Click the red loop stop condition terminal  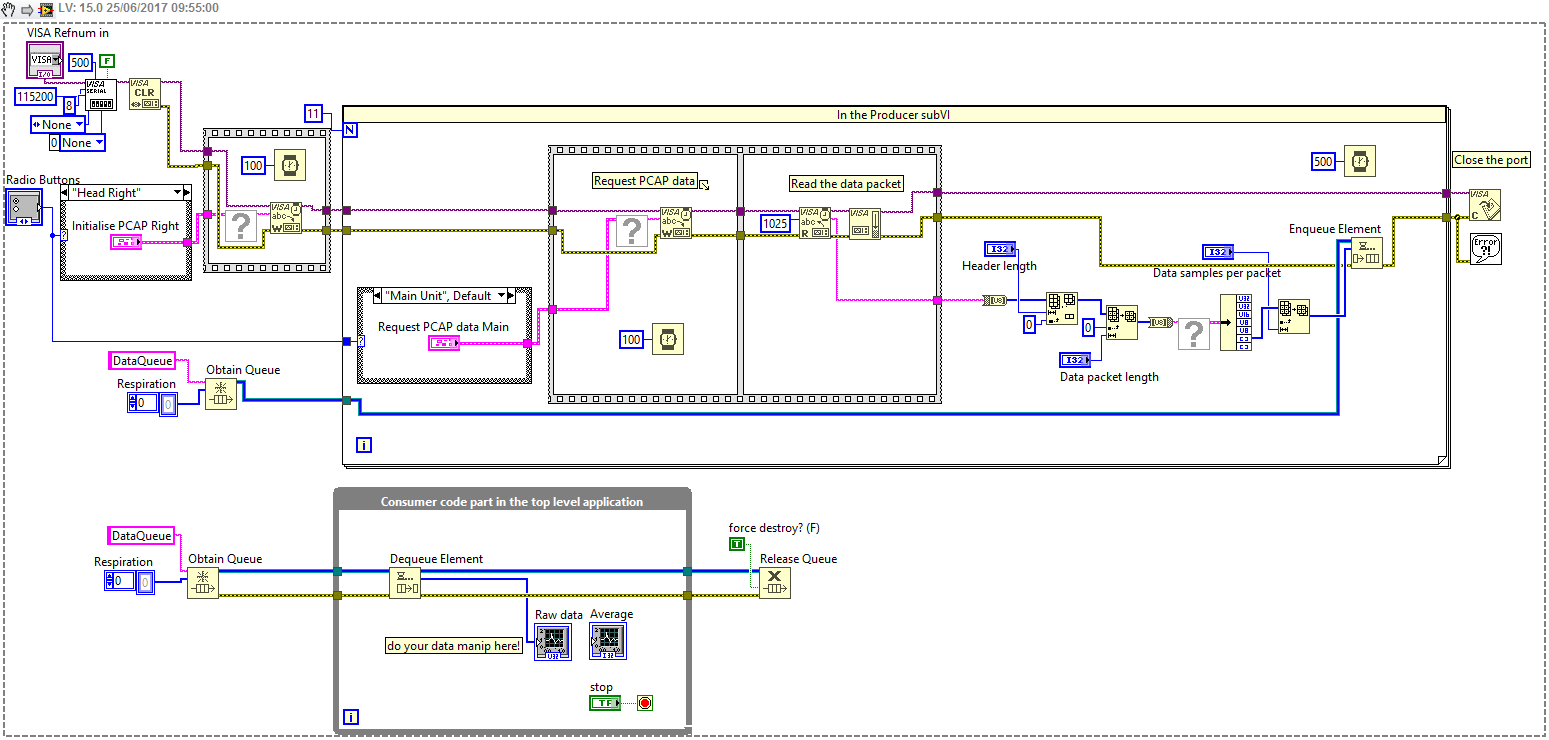645,703
